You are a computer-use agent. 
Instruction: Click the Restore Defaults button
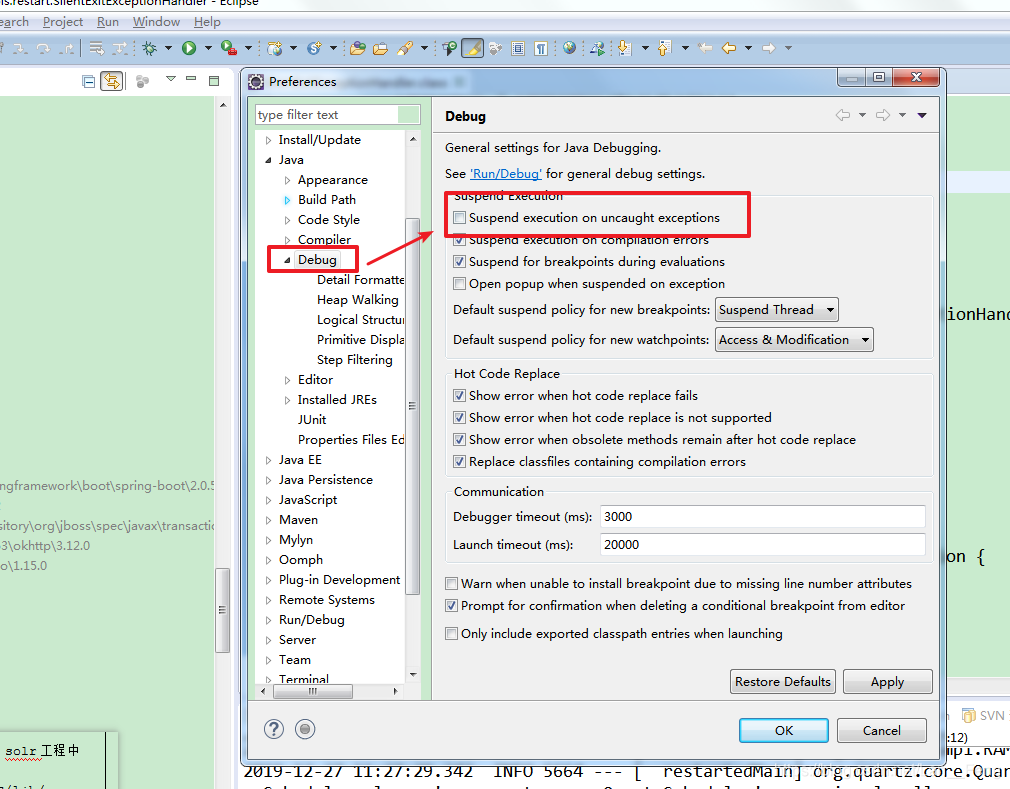pyautogui.click(x=782, y=681)
